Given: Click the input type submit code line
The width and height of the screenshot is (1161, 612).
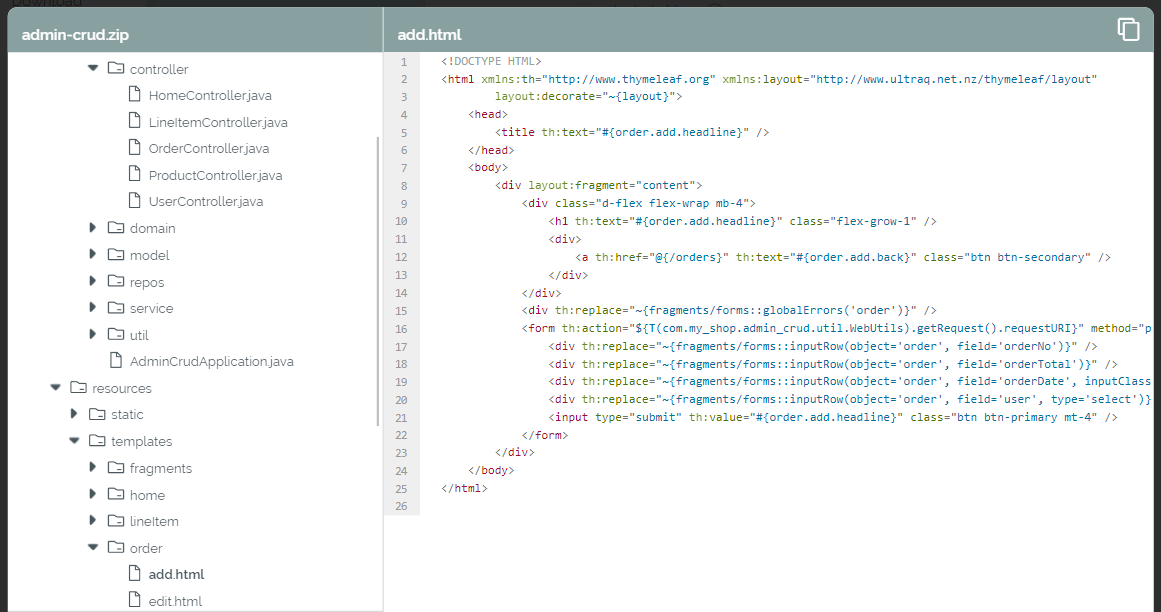Looking at the screenshot, I should (833, 417).
